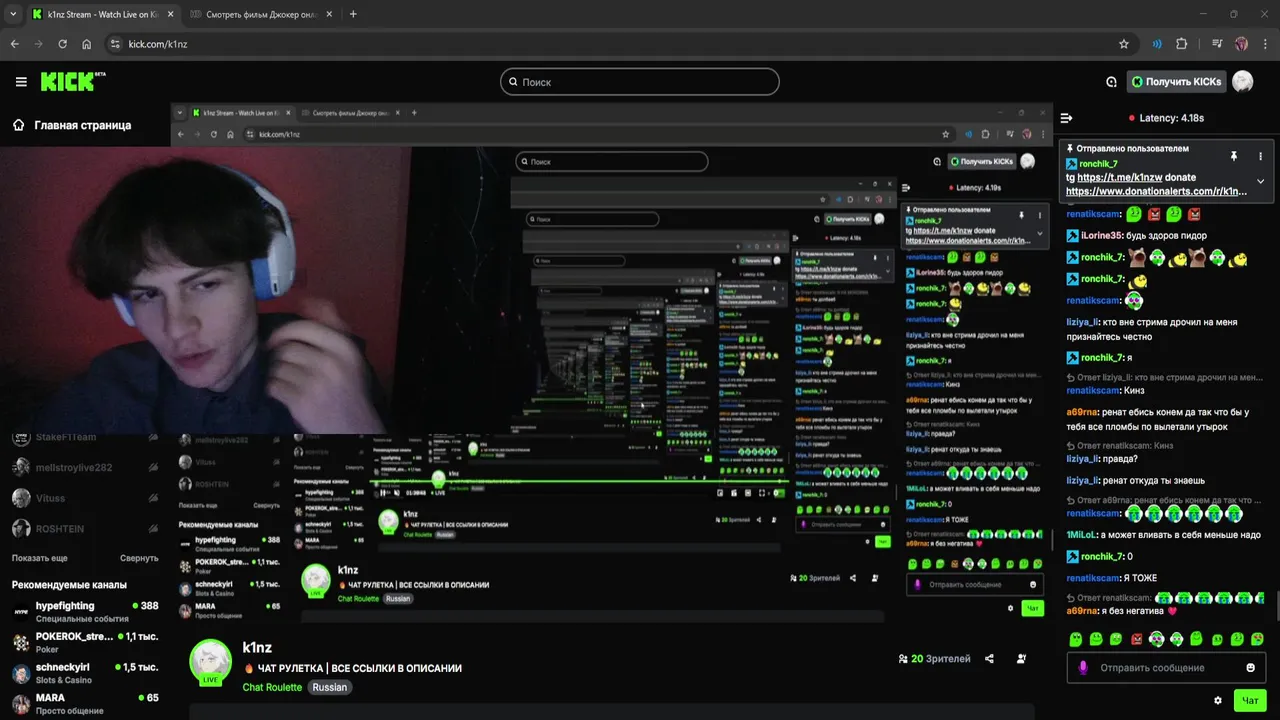Click the Поиск search field
The width and height of the screenshot is (1280, 720).
640,82
